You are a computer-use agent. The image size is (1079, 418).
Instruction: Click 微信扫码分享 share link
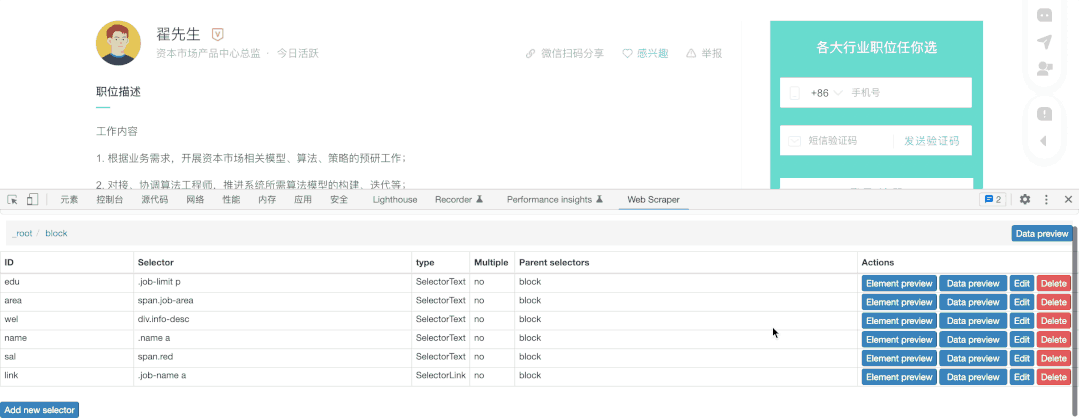click(x=565, y=53)
